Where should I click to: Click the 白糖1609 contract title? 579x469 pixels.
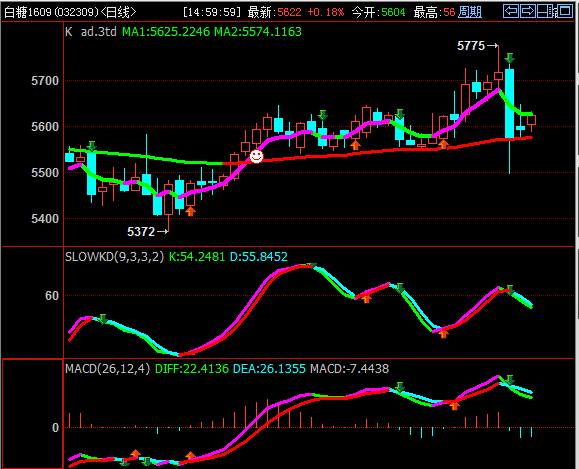28,12
